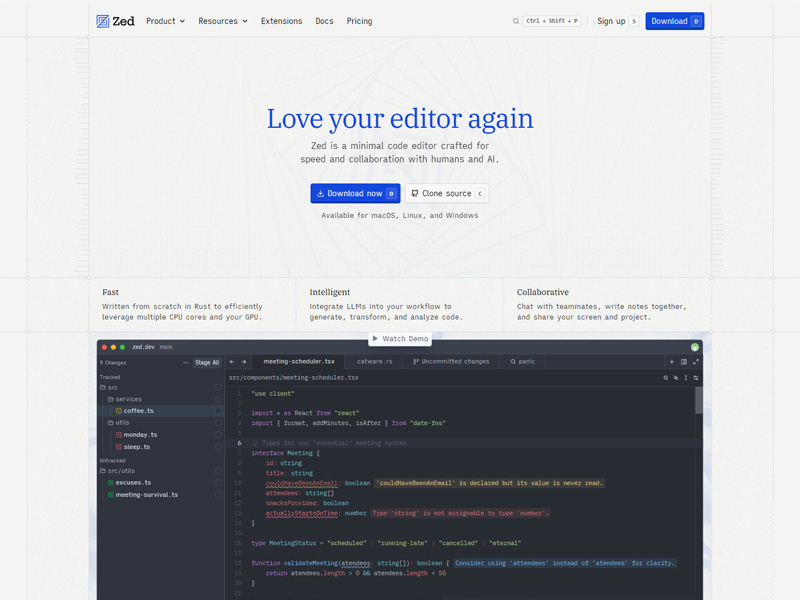Click the split pane icon in editor tab bar
This screenshot has height=600, width=800.
tap(684, 362)
